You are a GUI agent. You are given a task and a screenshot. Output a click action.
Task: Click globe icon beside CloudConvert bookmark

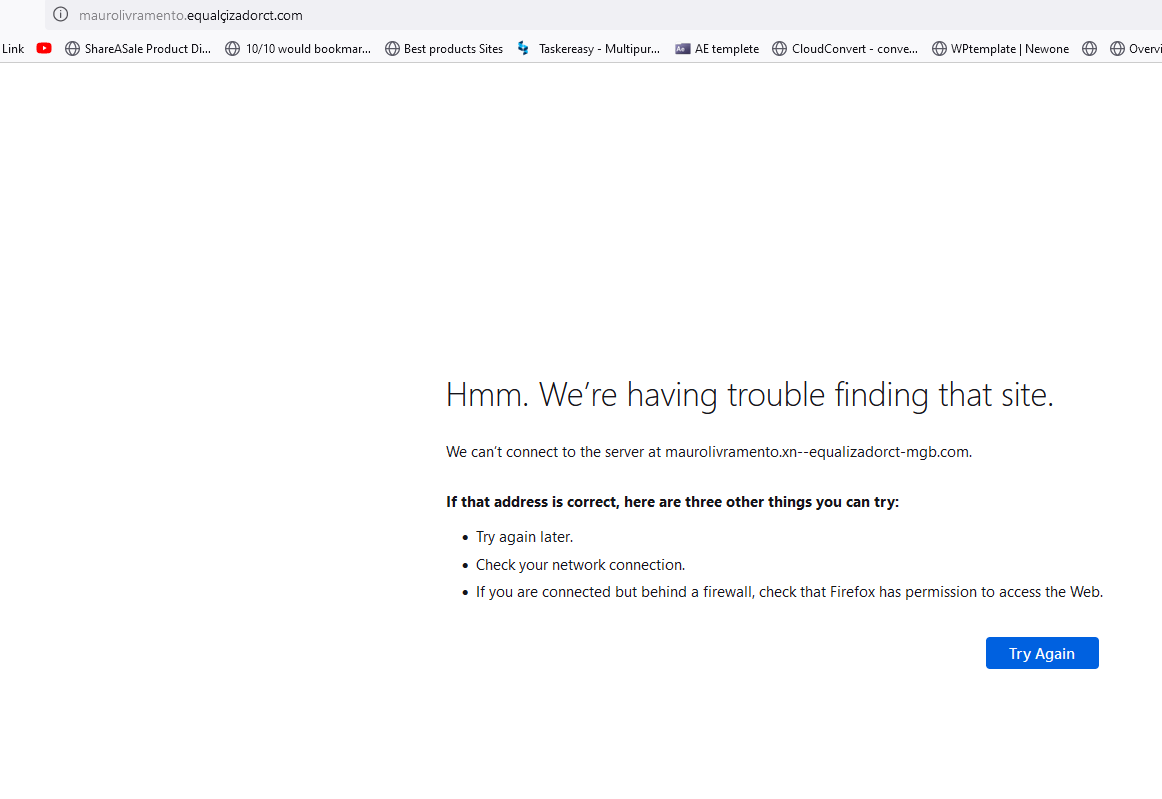click(x=780, y=49)
